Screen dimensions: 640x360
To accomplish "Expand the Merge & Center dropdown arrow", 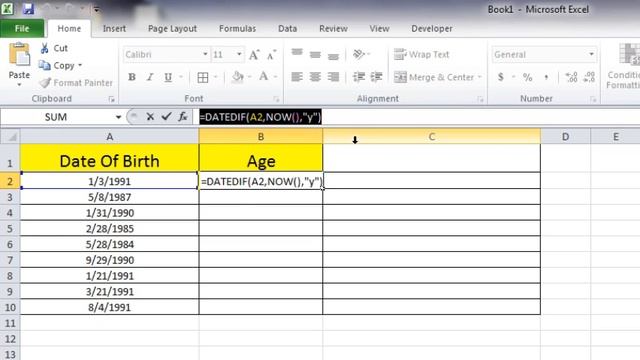I will [480, 77].
